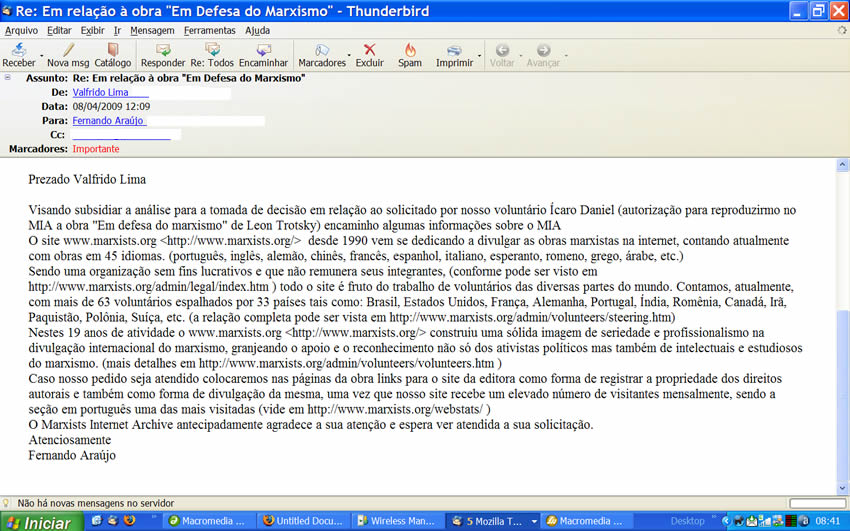Open the Windows Iniciar start button
Viewport: 850px width, 531px height.
point(38,522)
